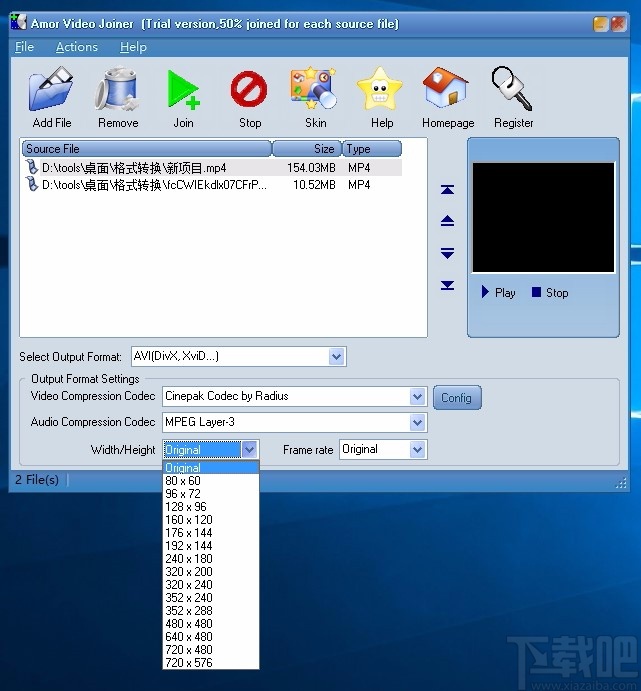641x691 pixels.
Task: Choose 240 x 180 resolution
Action: (x=211, y=559)
